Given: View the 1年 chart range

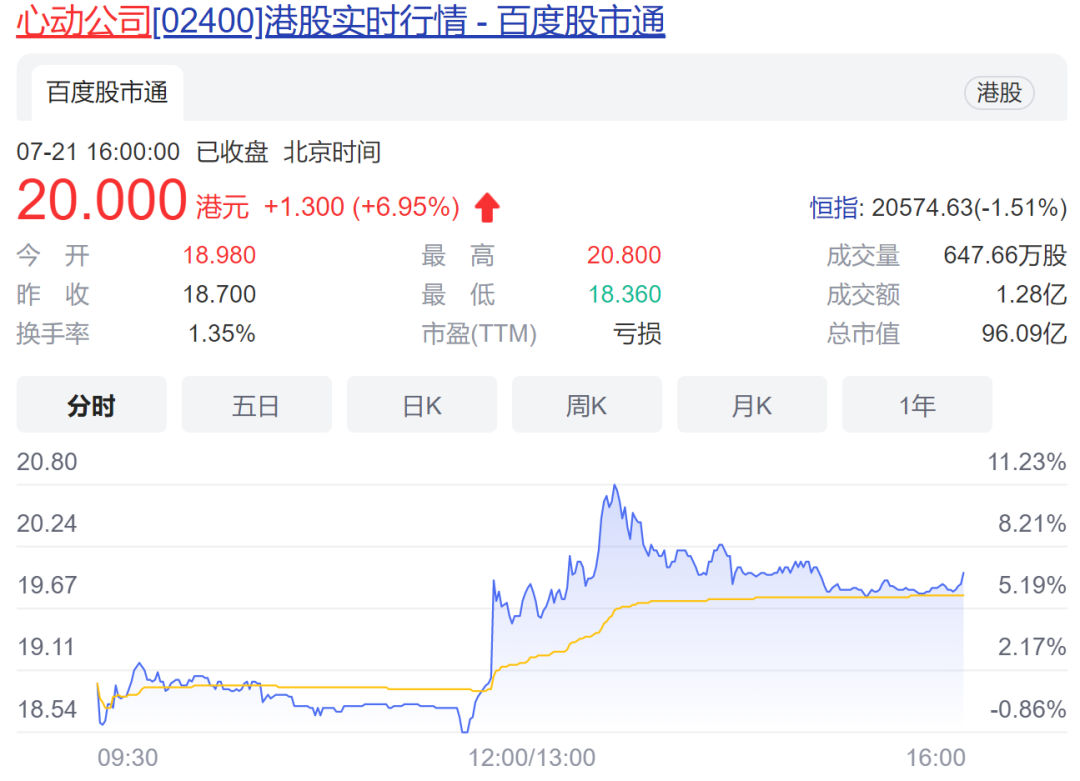Looking at the screenshot, I should click(x=916, y=405).
